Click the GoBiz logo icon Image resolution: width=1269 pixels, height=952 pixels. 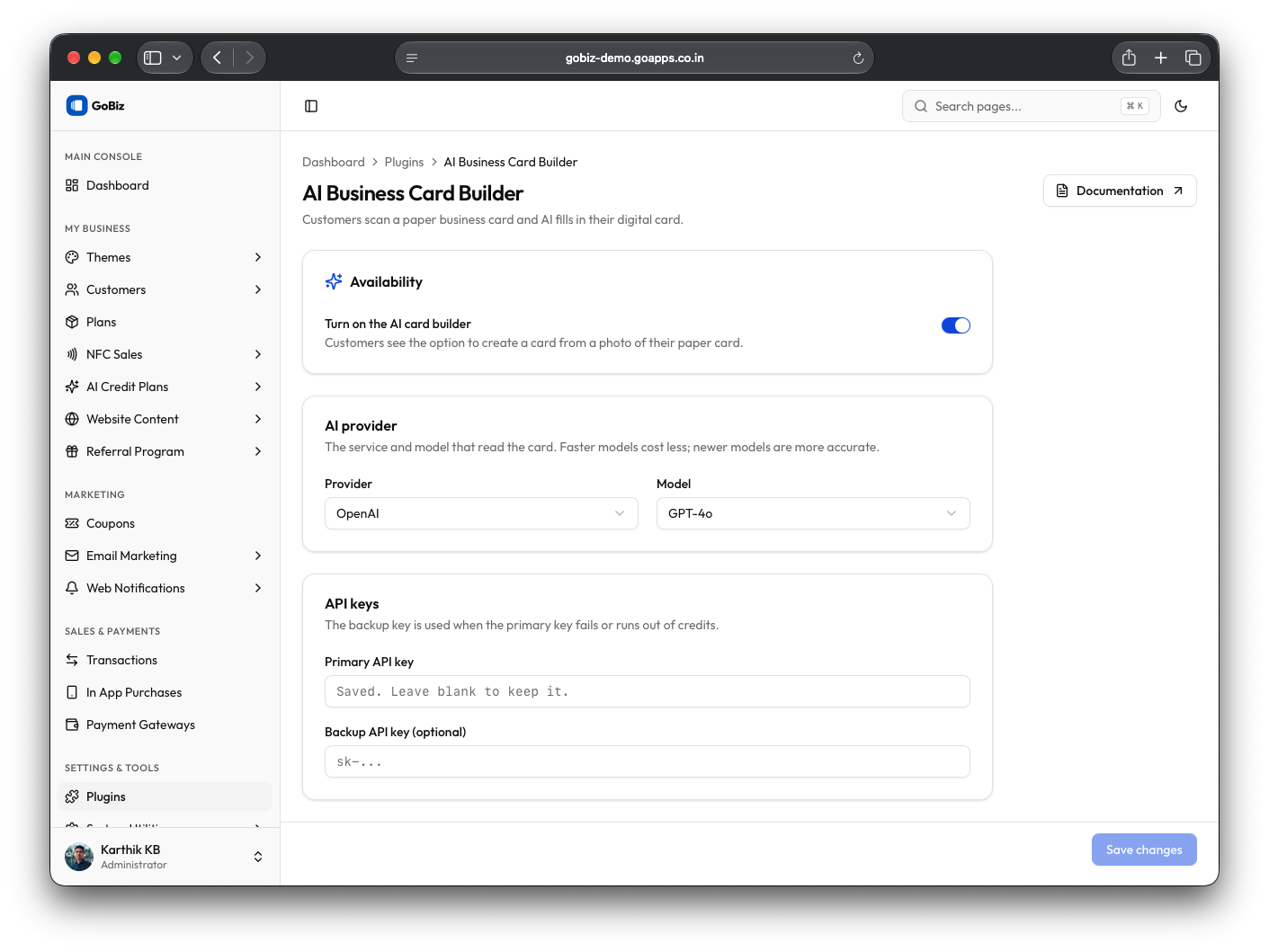click(x=76, y=105)
